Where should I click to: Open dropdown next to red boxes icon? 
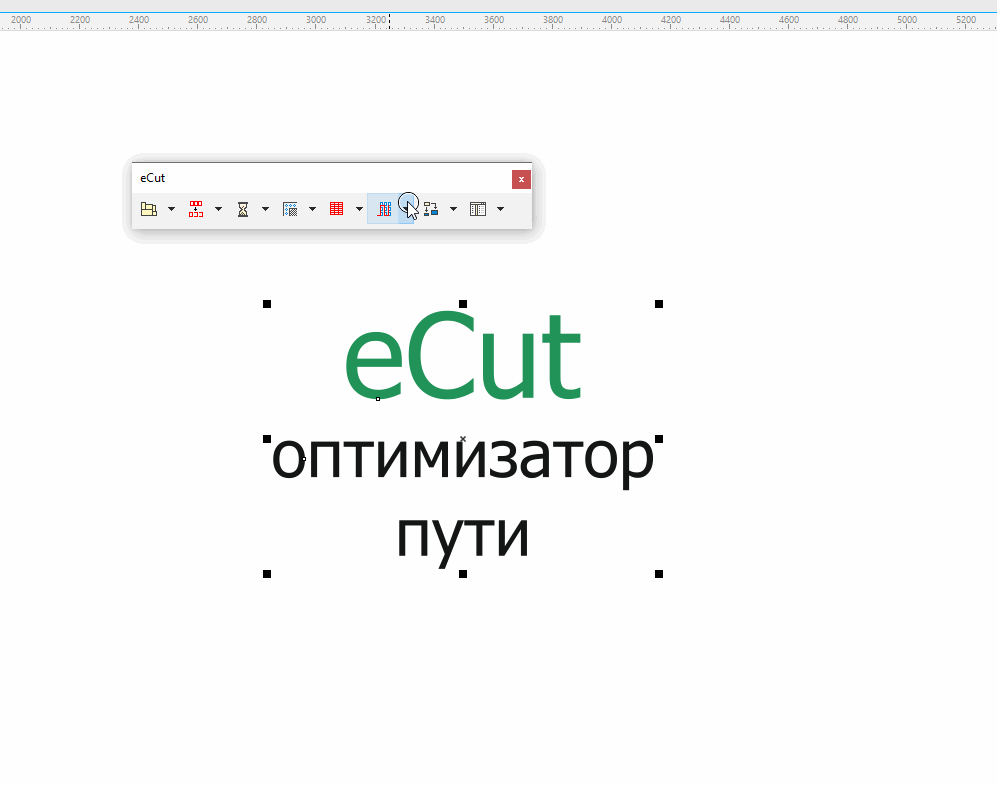(x=218, y=209)
